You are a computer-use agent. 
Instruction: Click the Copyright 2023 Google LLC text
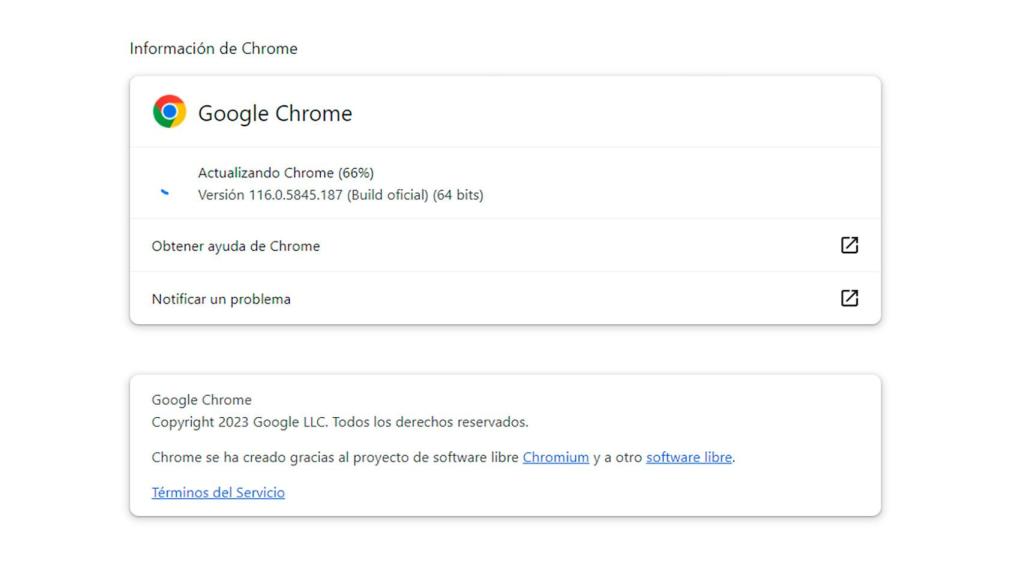tap(341, 421)
